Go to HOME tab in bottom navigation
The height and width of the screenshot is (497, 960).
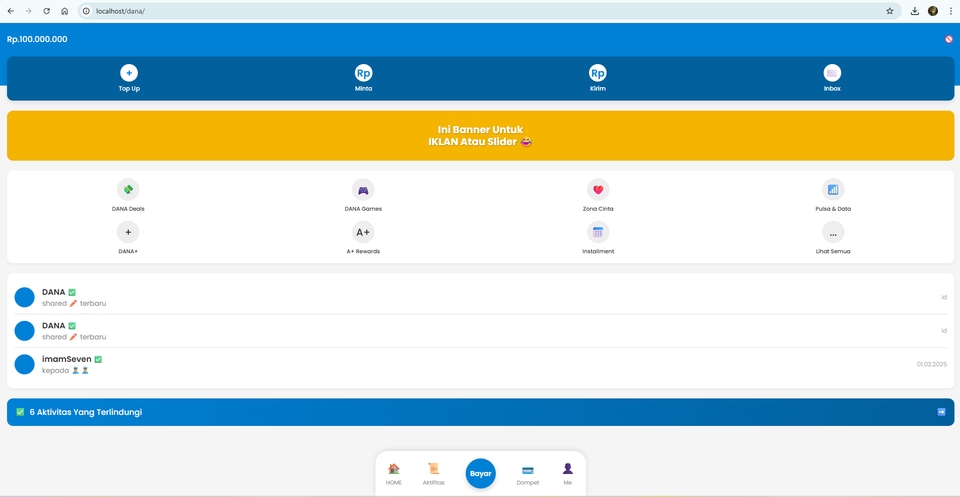pos(394,474)
